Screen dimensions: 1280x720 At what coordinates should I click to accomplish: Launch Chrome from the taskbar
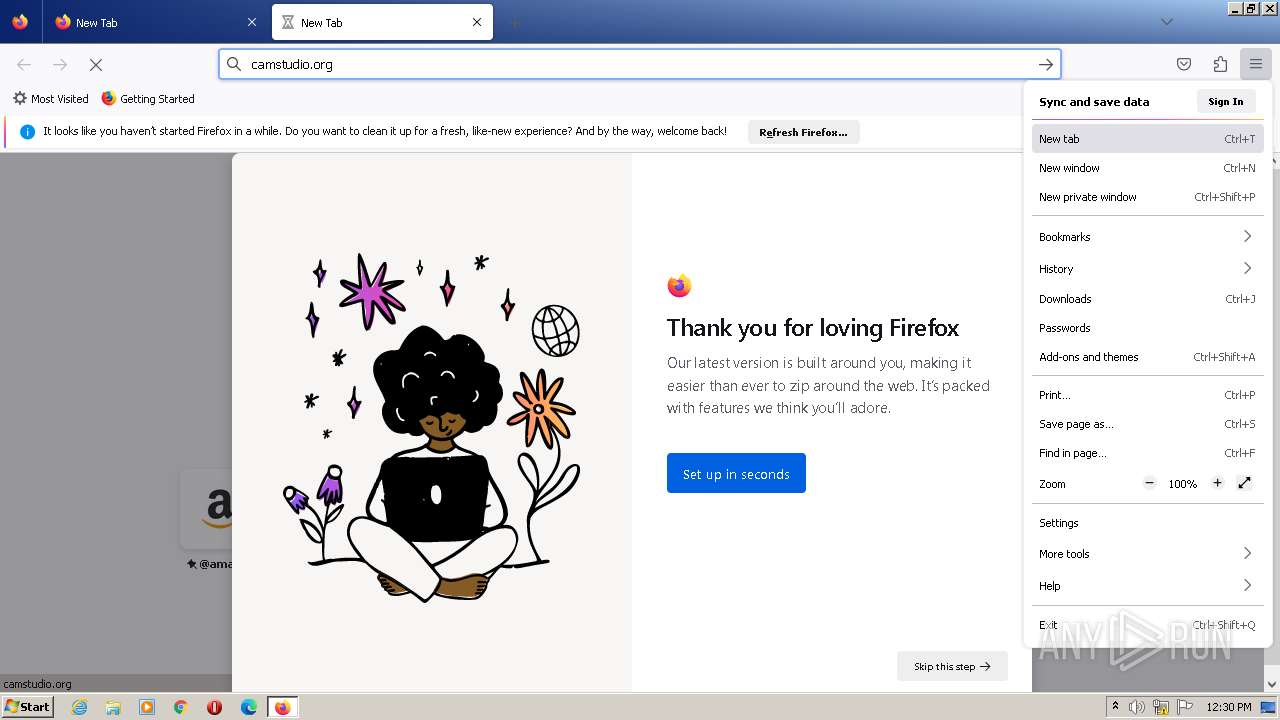pos(181,707)
